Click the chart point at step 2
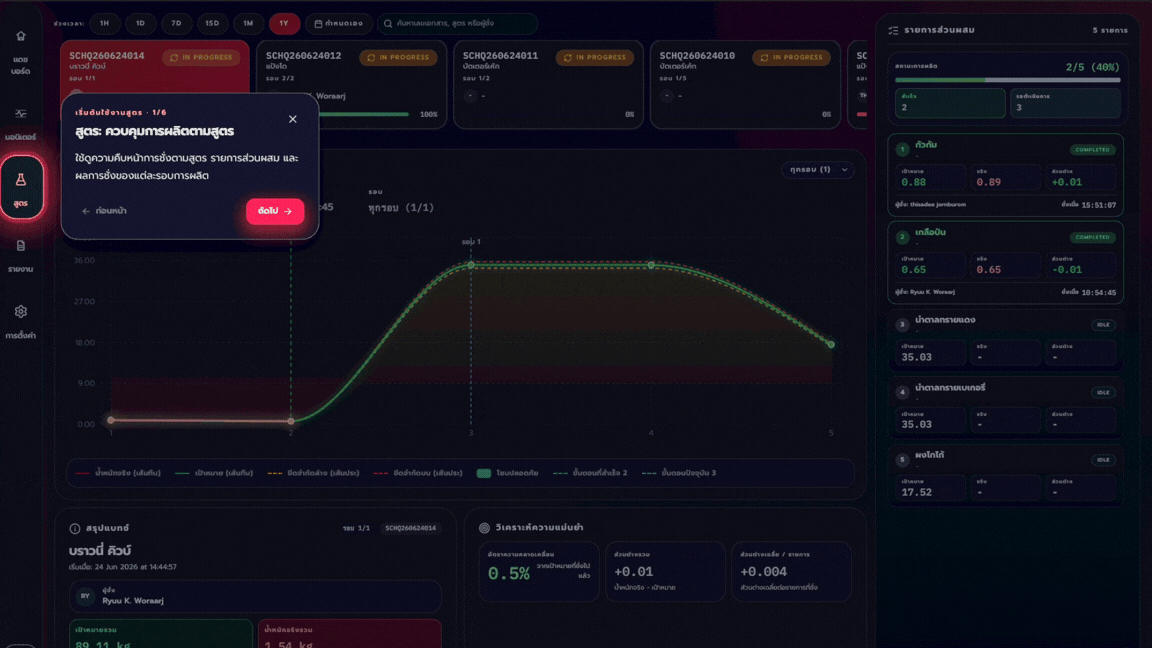This screenshot has height=648, width=1152. tap(291, 421)
